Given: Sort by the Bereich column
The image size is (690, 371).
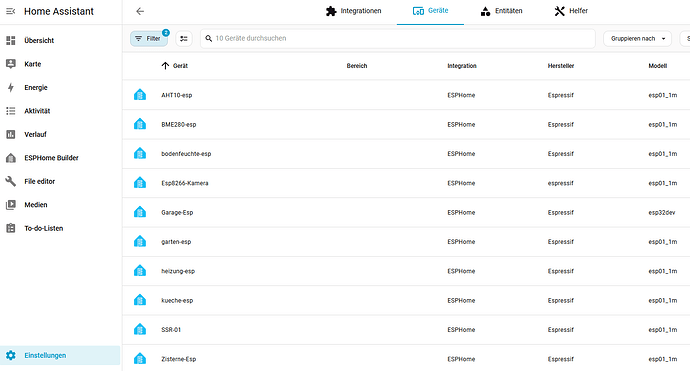Looking at the screenshot, I should [x=356, y=66].
